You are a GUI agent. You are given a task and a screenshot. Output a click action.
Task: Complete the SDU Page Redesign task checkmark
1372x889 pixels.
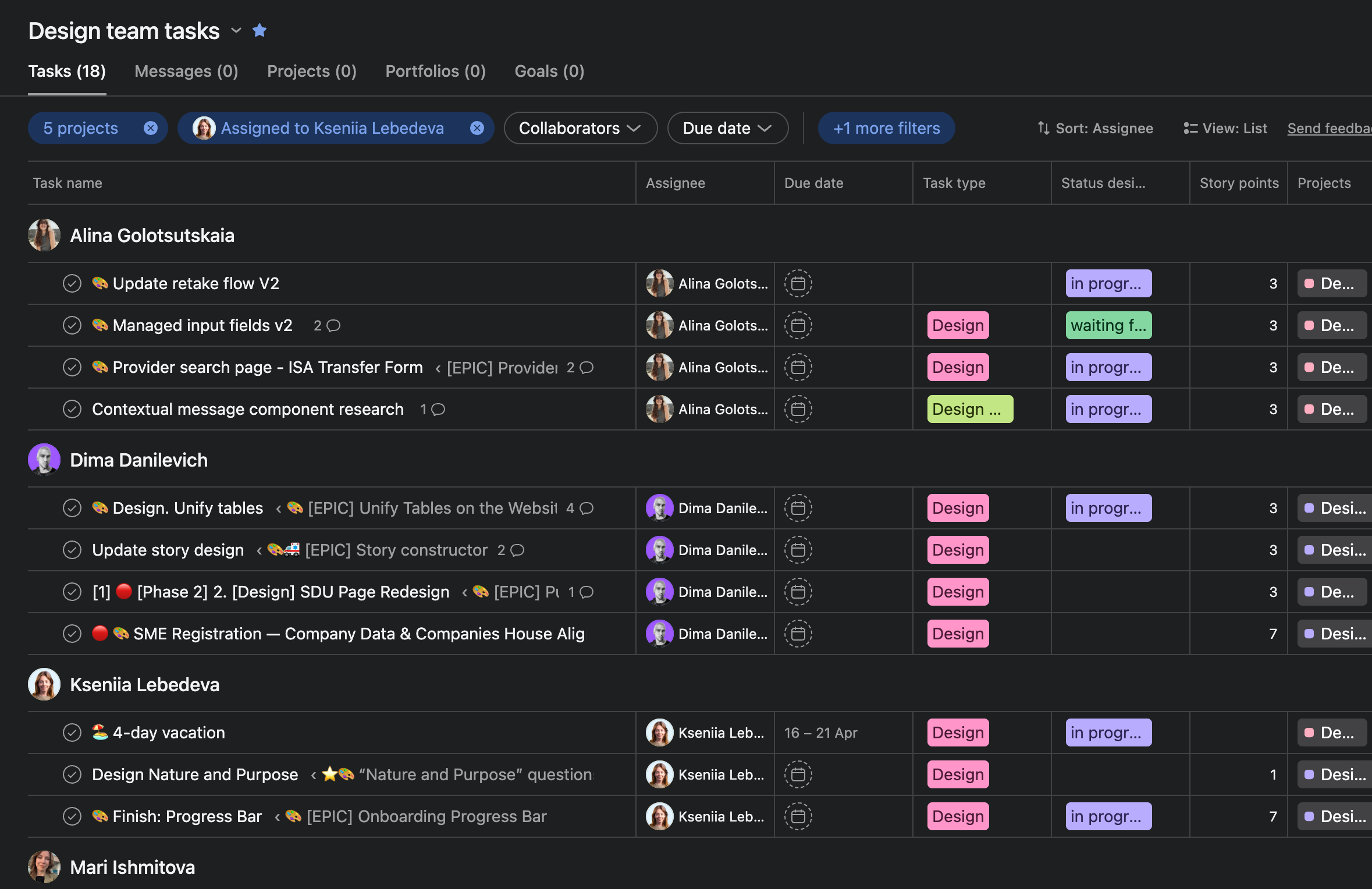pyautogui.click(x=72, y=592)
